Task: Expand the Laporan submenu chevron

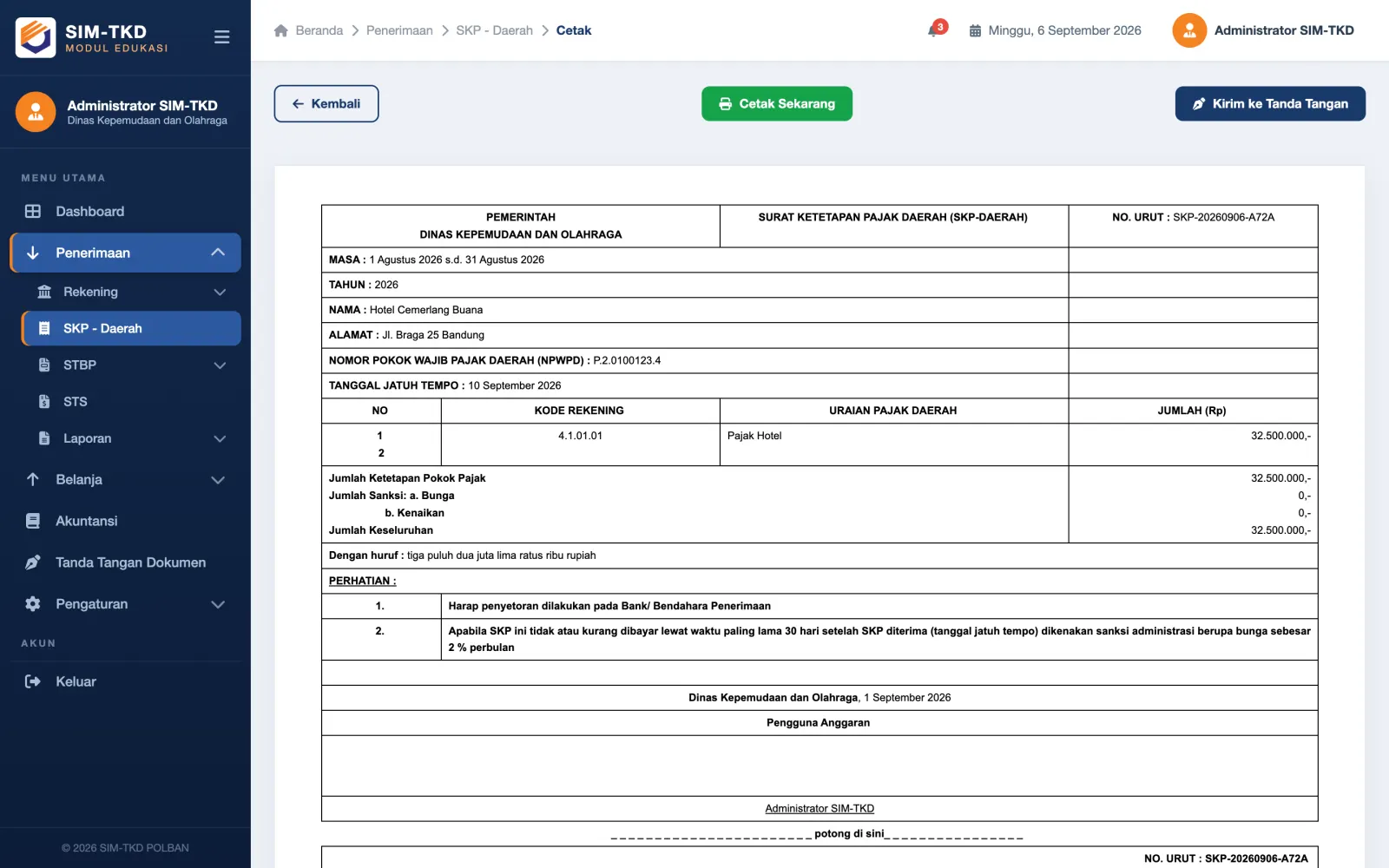Action: (x=220, y=439)
